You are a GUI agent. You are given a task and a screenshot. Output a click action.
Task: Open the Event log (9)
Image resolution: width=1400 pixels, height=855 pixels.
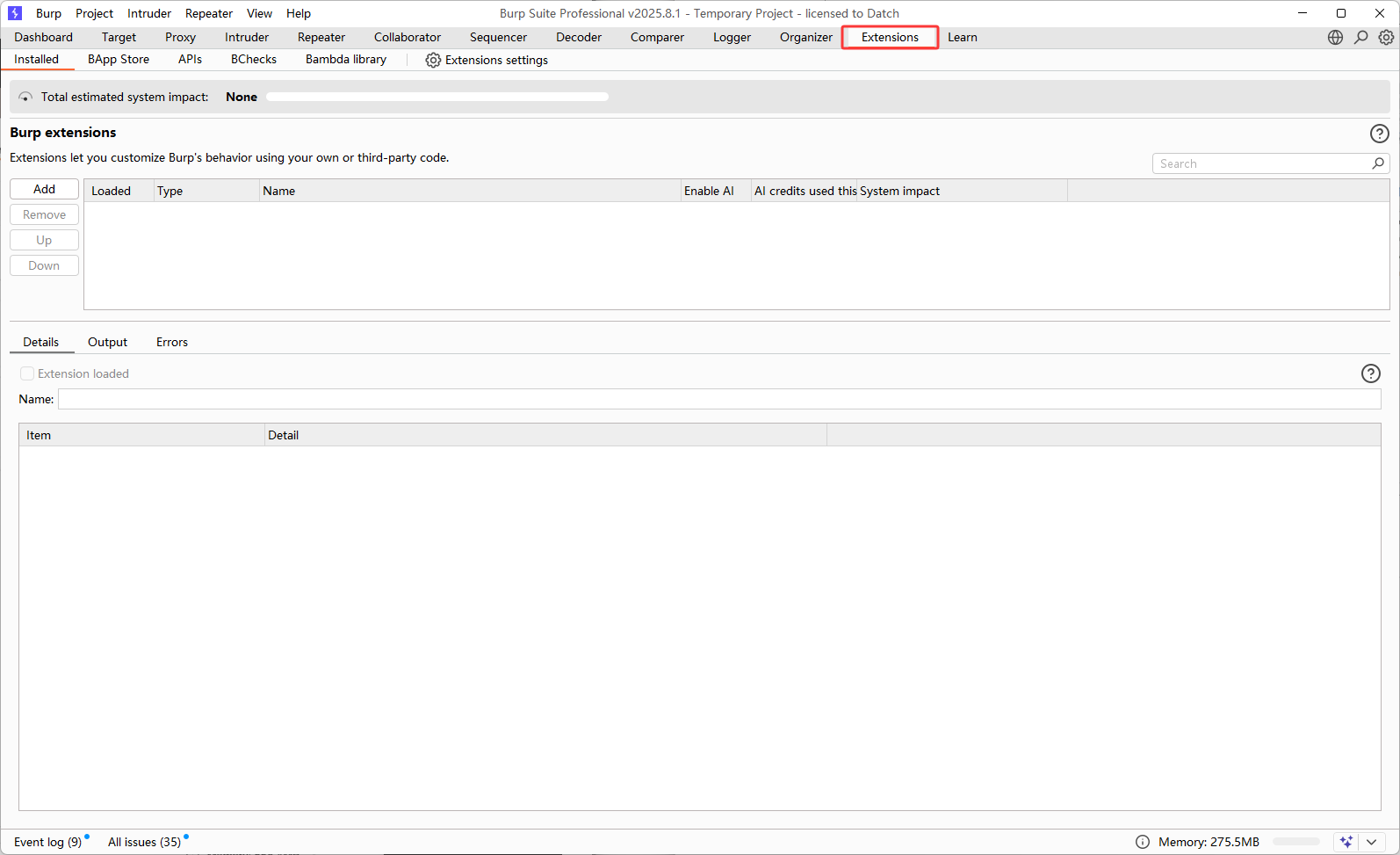coord(48,842)
